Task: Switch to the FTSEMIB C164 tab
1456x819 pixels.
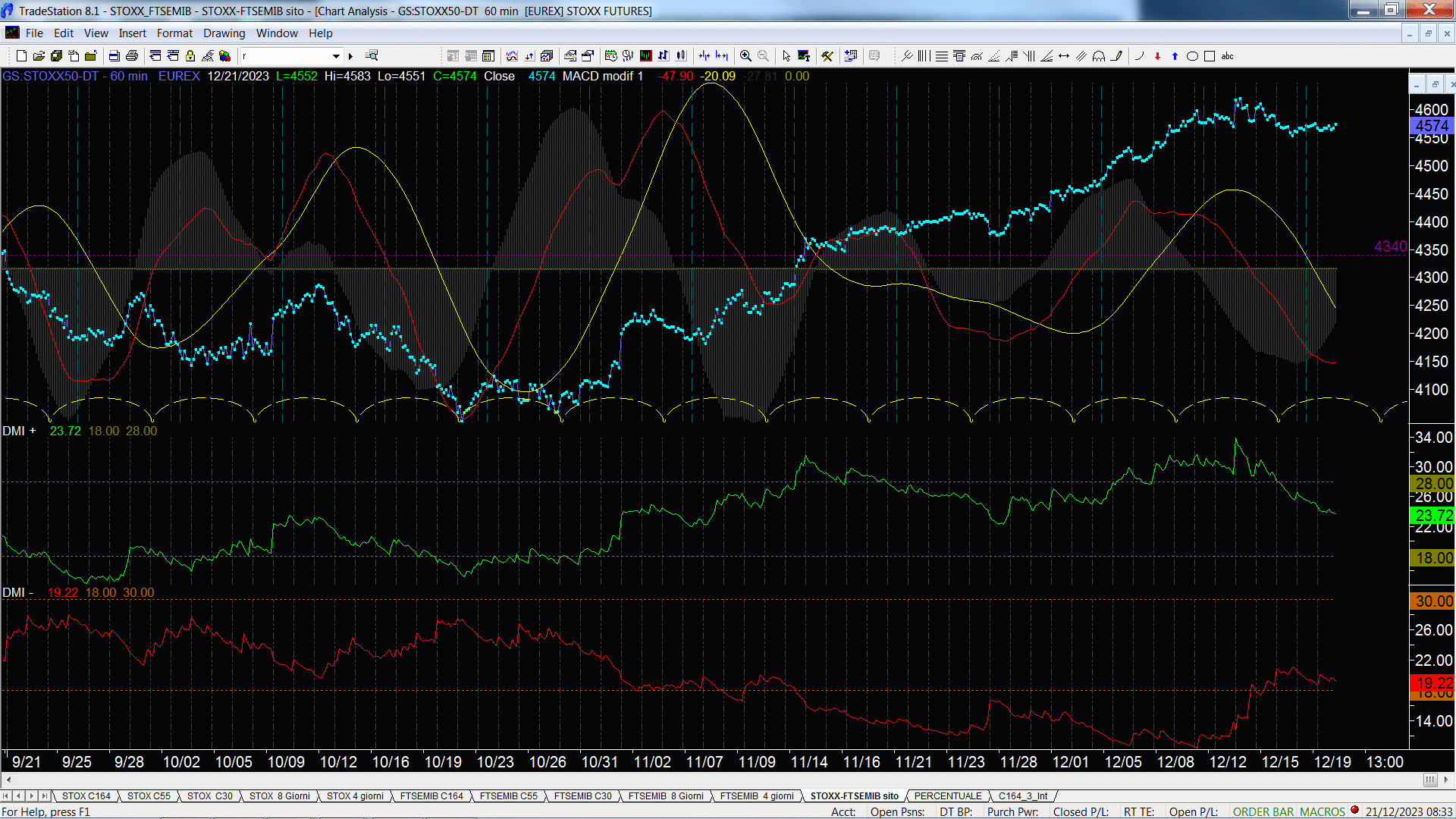Action: point(431,796)
